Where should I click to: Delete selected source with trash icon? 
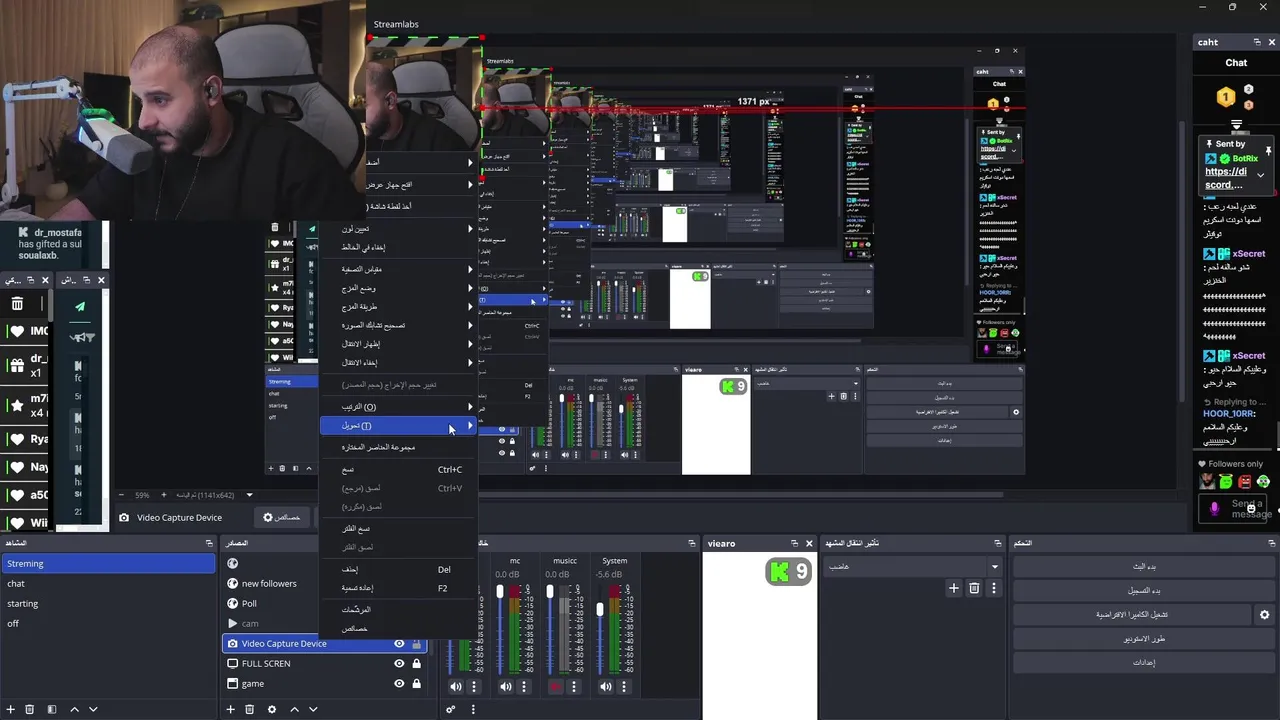coord(249,709)
